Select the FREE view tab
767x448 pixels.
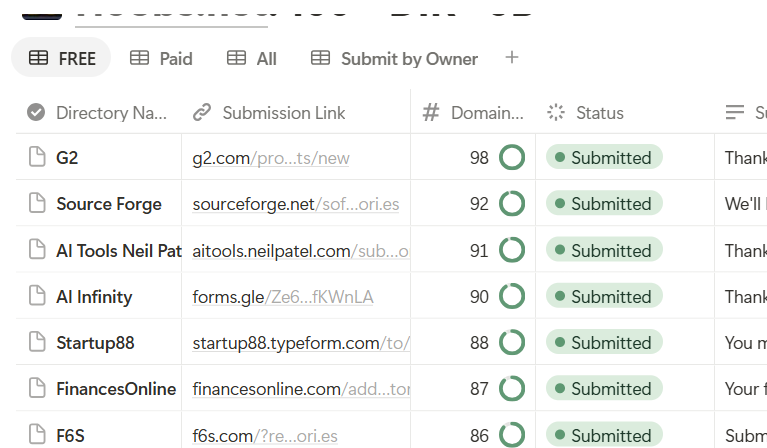61,58
